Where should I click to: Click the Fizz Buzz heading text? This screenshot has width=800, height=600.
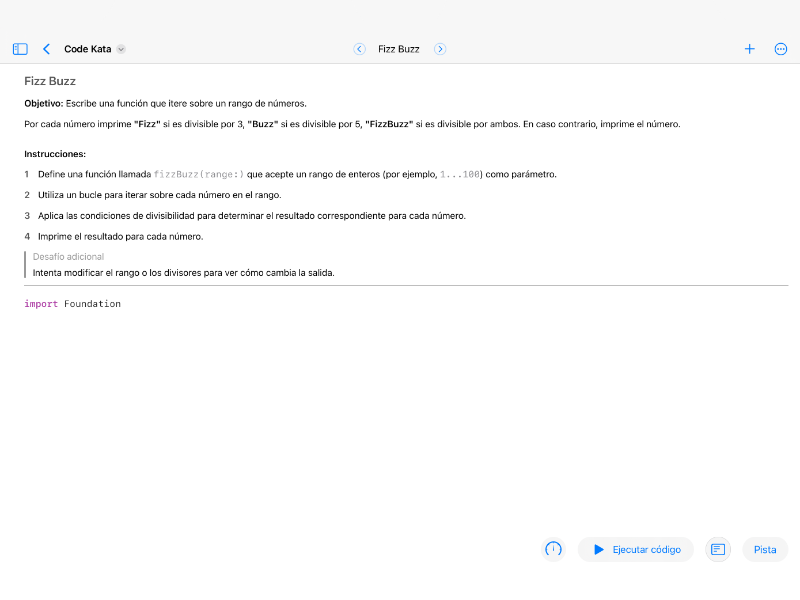tap(49, 81)
